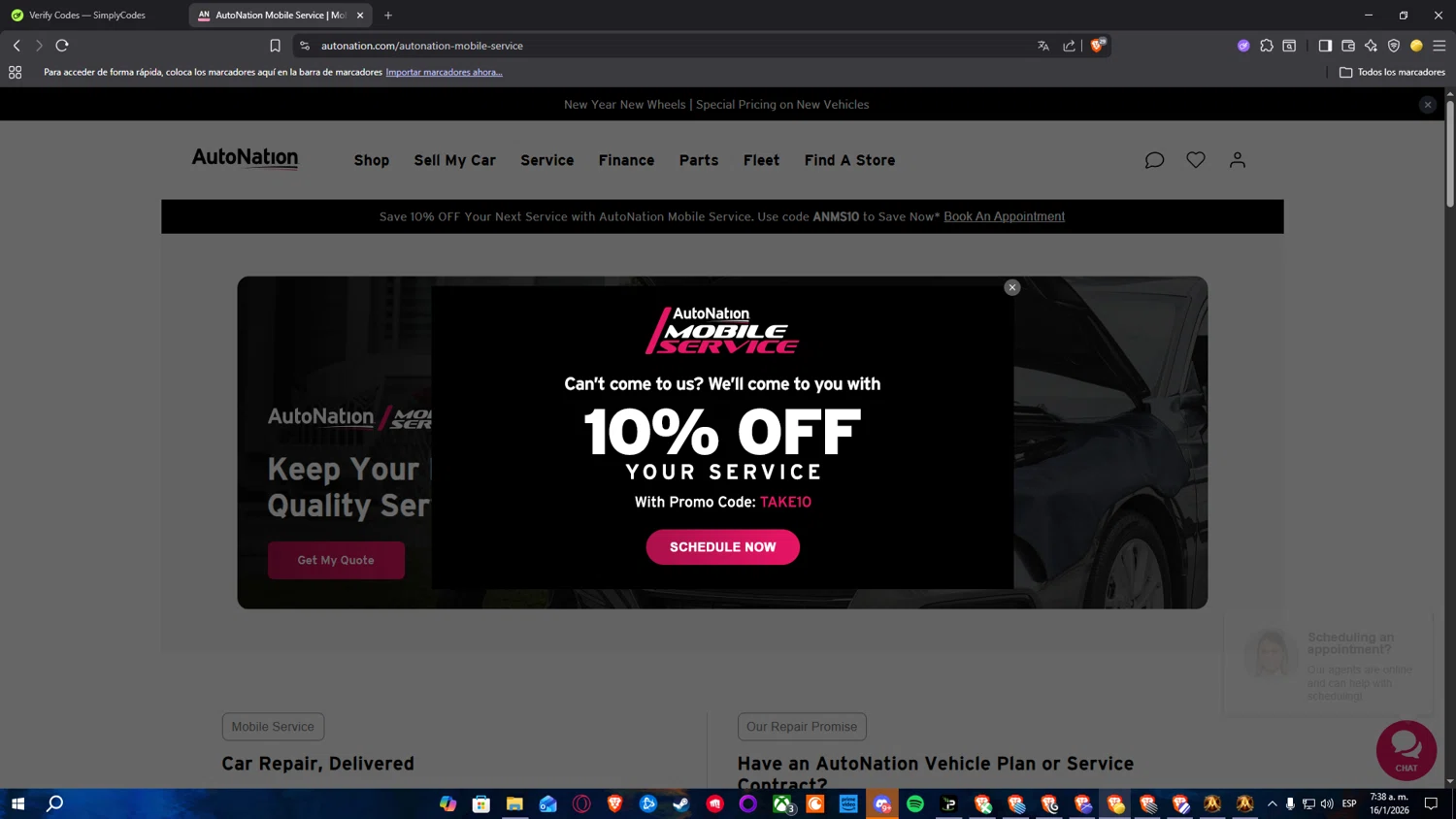Open Brave VPN shield icon
Image resolution: width=1456 pixels, height=819 pixels.
[1394, 46]
